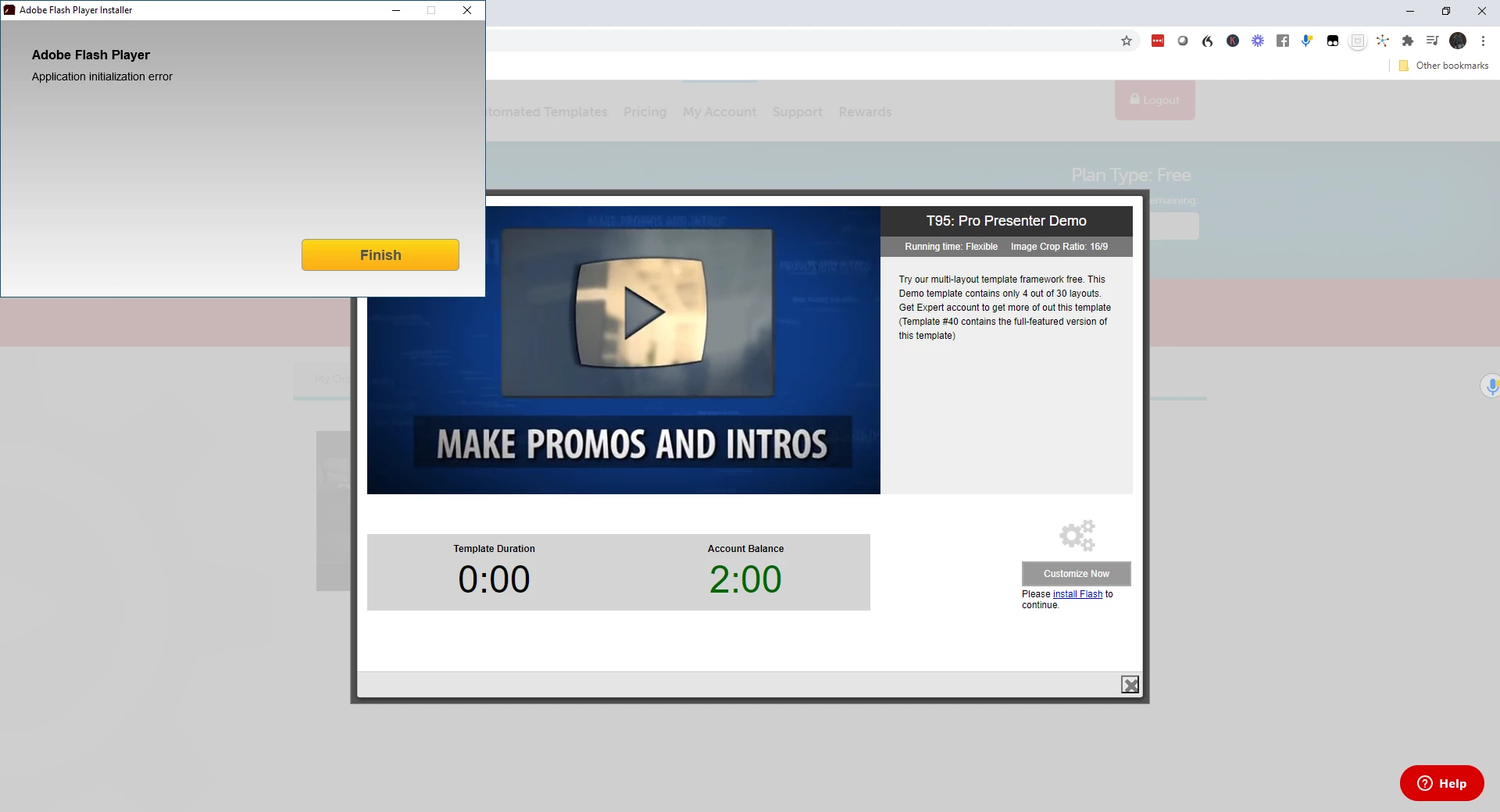Open the My Account menu item

(x=720, y=112)
